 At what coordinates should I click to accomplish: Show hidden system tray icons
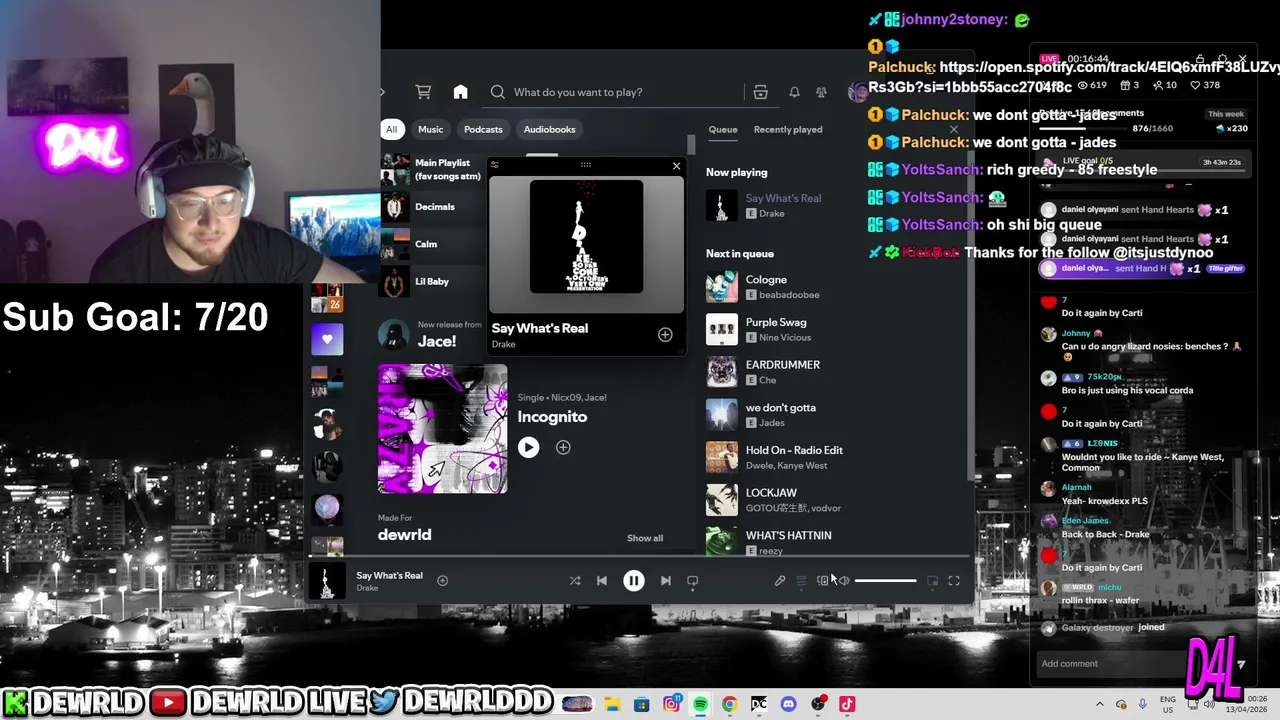coord(1100,704)
